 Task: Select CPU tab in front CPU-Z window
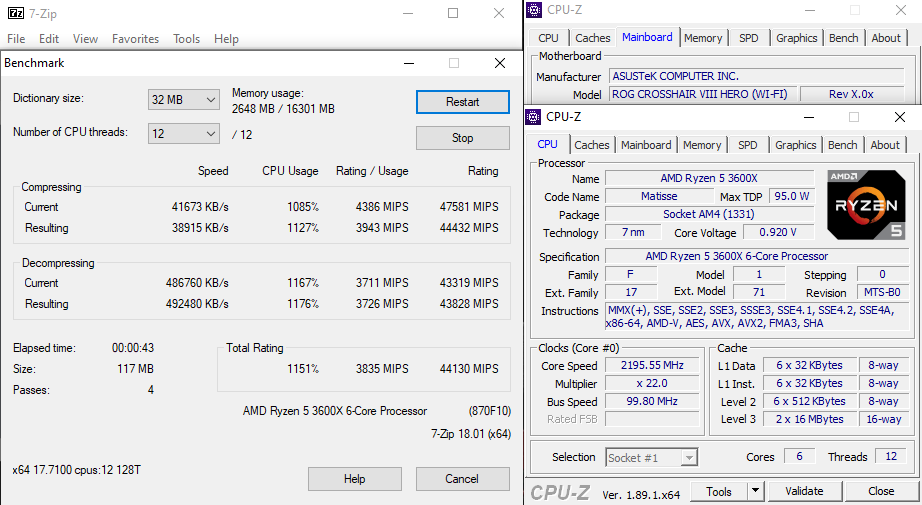[x=547, y=144]
